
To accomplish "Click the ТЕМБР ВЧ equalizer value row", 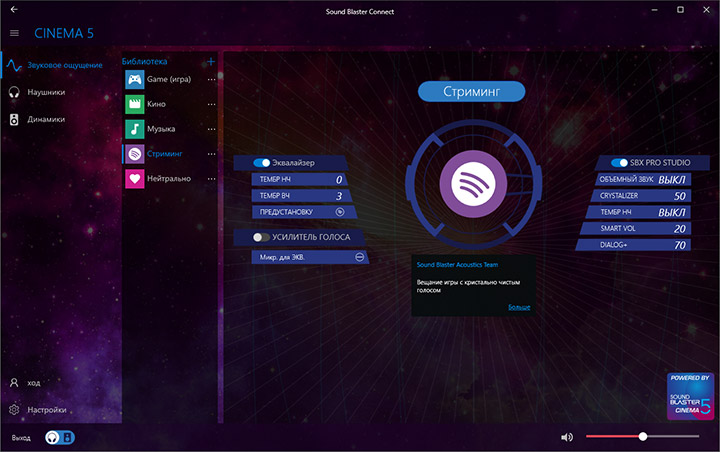I will [x=302, y=196].
